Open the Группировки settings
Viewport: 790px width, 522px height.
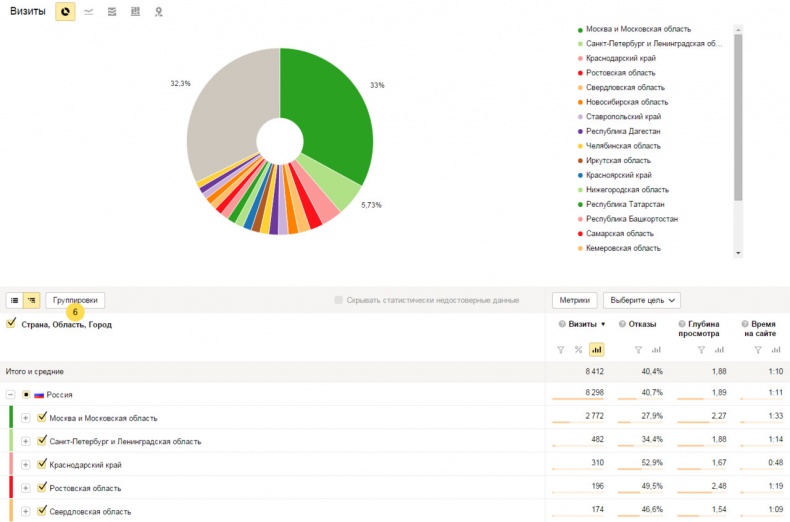pos(75,300)
